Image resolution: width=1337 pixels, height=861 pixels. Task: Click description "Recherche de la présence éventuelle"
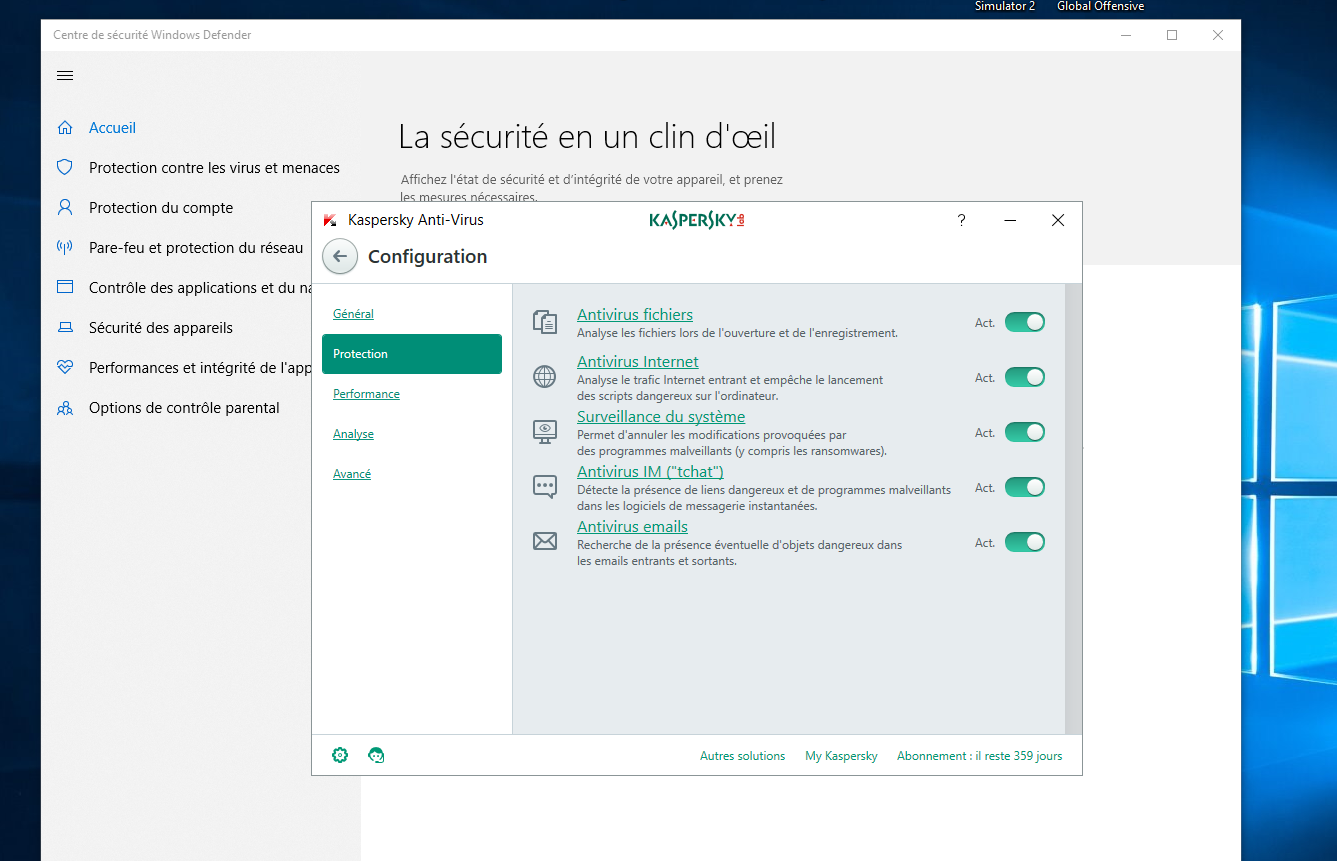coord(739,553)
